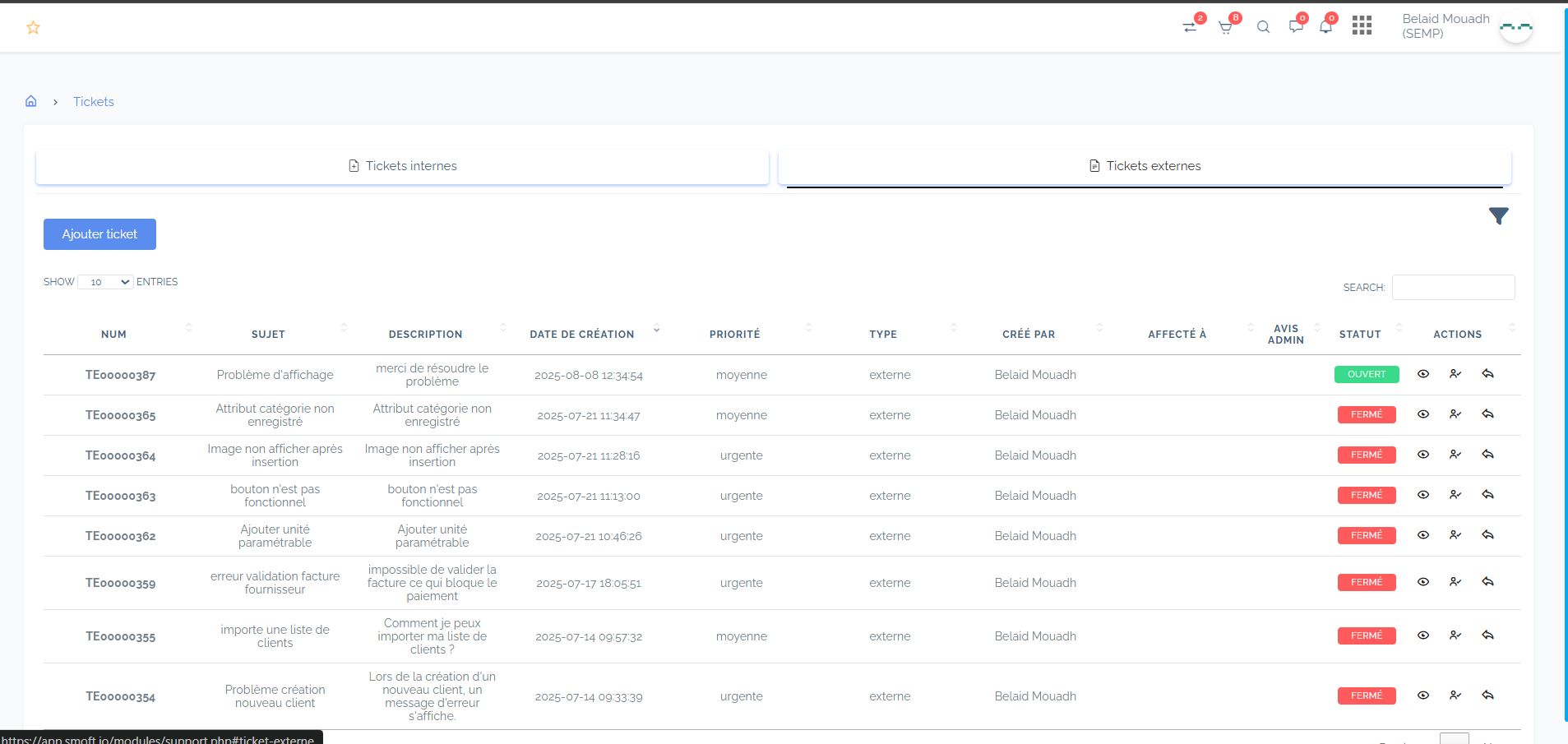Viewport: 1568px width, 744px height.
Task: View ticket TE00000363 with eye icon
Action: [1423, 495]
